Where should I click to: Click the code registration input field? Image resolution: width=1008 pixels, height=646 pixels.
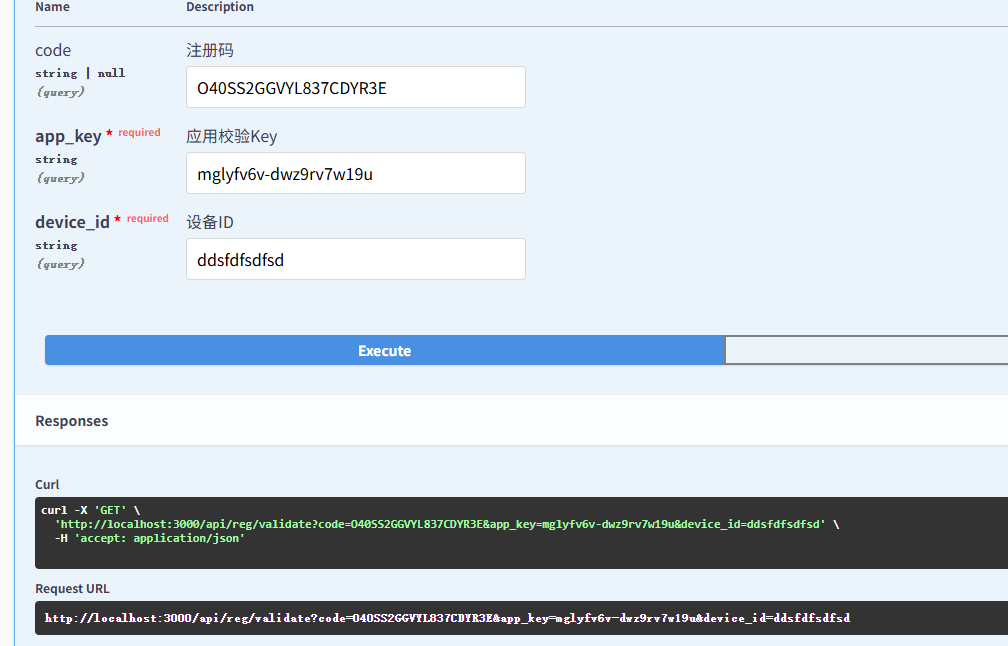[x=355, y=88]
